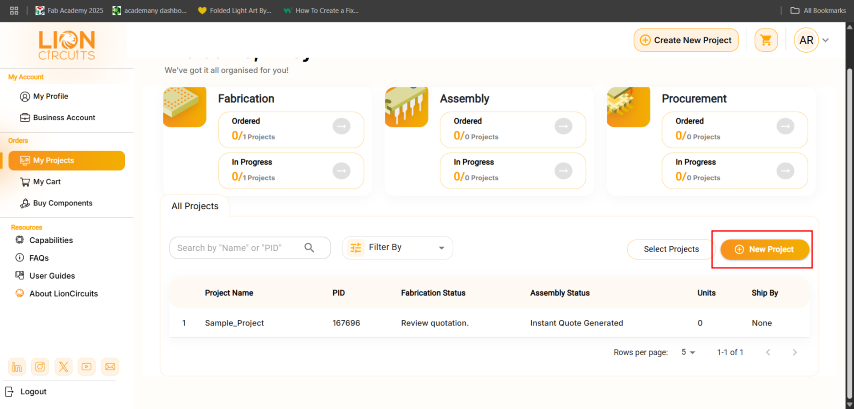
Task: Click the filter sliders icon
Action: click(356, 248)
